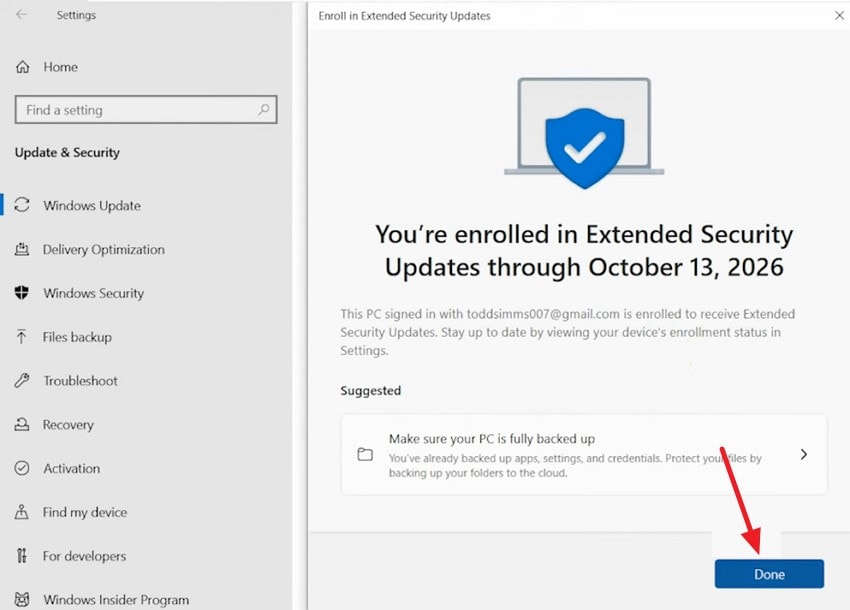Viewport: 850px width, 610px height.
Task: Open the Windows Update menu item
Action: [92, 206]
